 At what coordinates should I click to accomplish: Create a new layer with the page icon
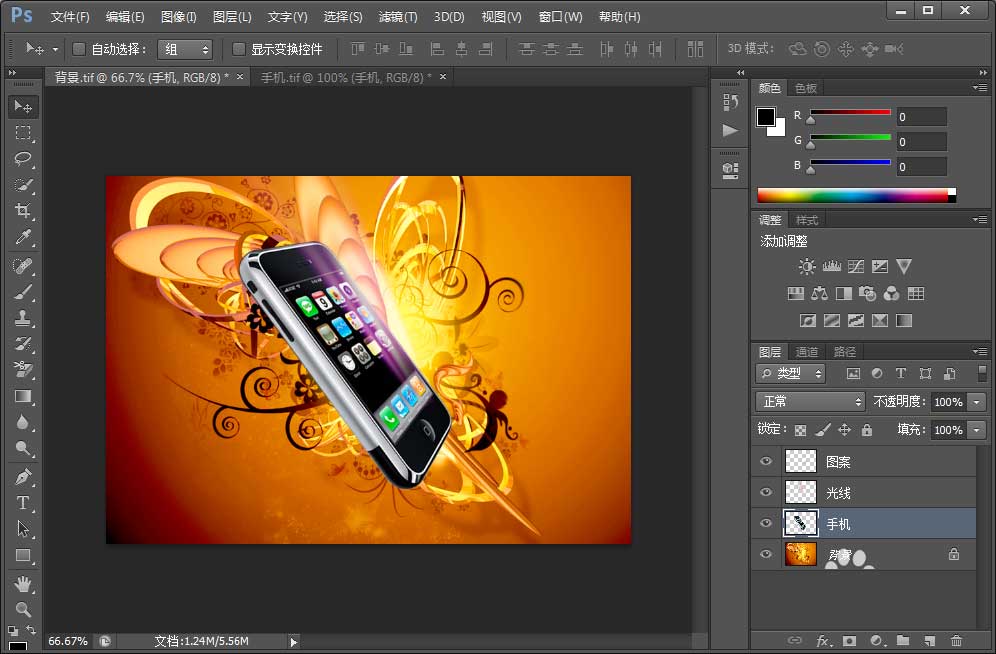(929, 640)
